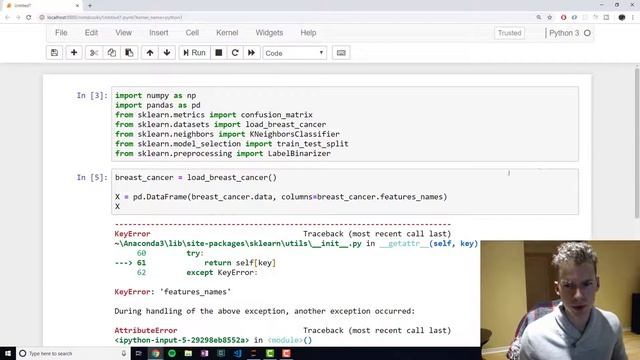Paste cells below
640x360 pixels.
(129, 53)
